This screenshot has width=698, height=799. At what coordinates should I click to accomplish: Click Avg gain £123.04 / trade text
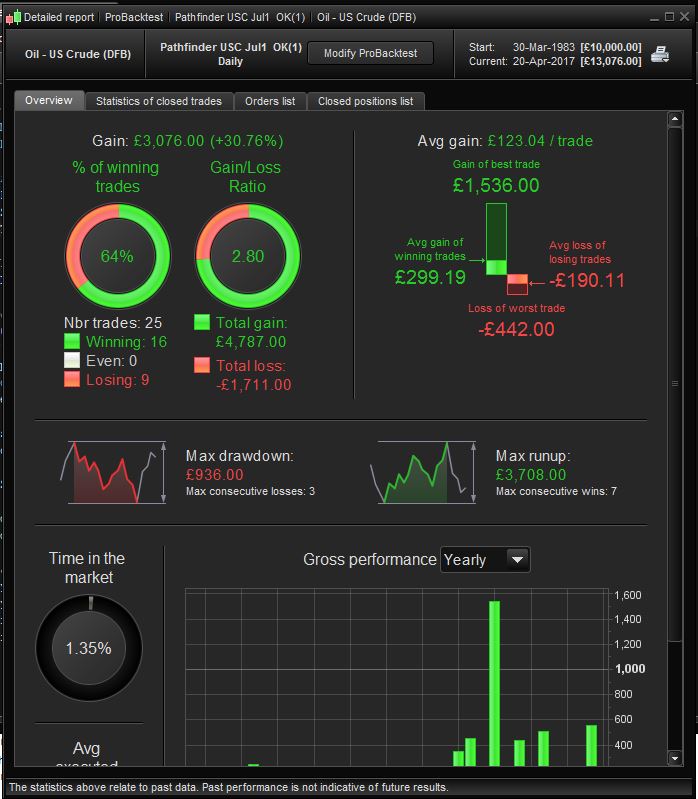pyautogui.click(x=505, y=141)
